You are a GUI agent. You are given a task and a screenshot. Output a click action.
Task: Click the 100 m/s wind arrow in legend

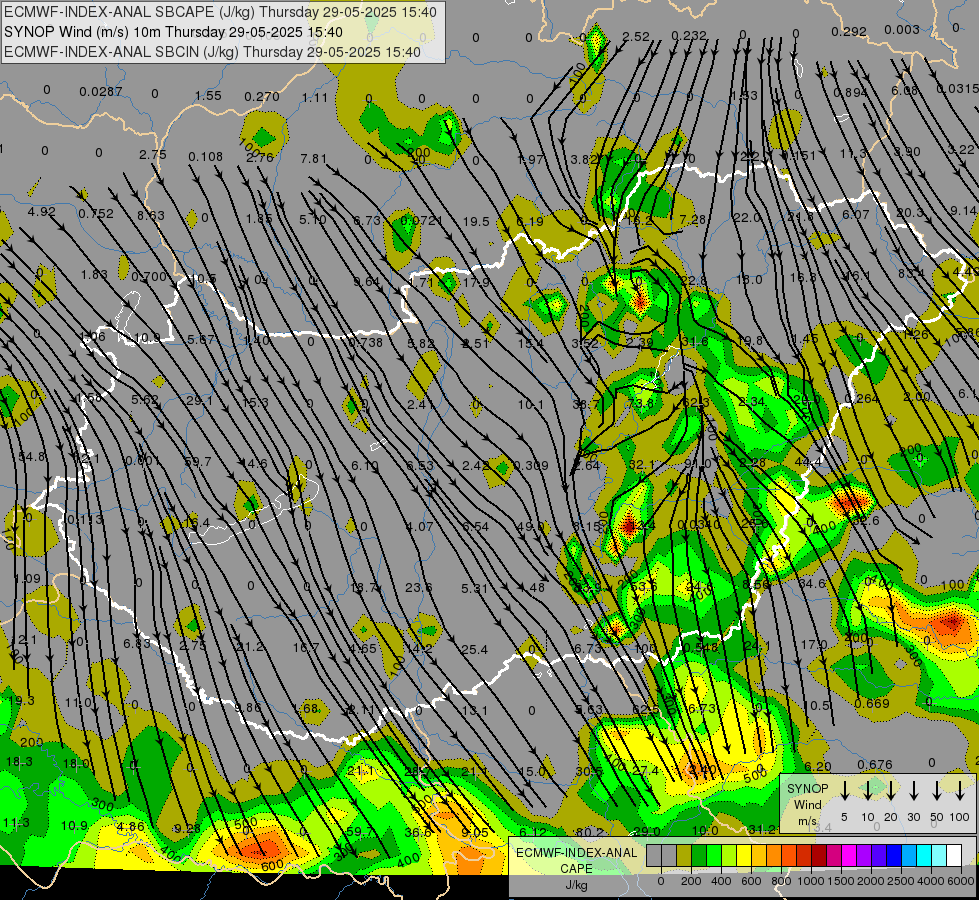click(x=960, y=791)
